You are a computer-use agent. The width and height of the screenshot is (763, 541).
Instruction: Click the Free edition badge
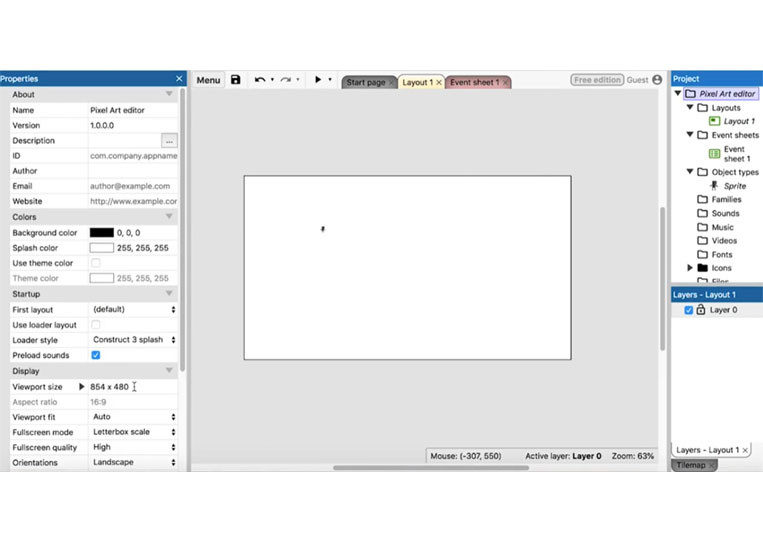(x=597, y=80)
